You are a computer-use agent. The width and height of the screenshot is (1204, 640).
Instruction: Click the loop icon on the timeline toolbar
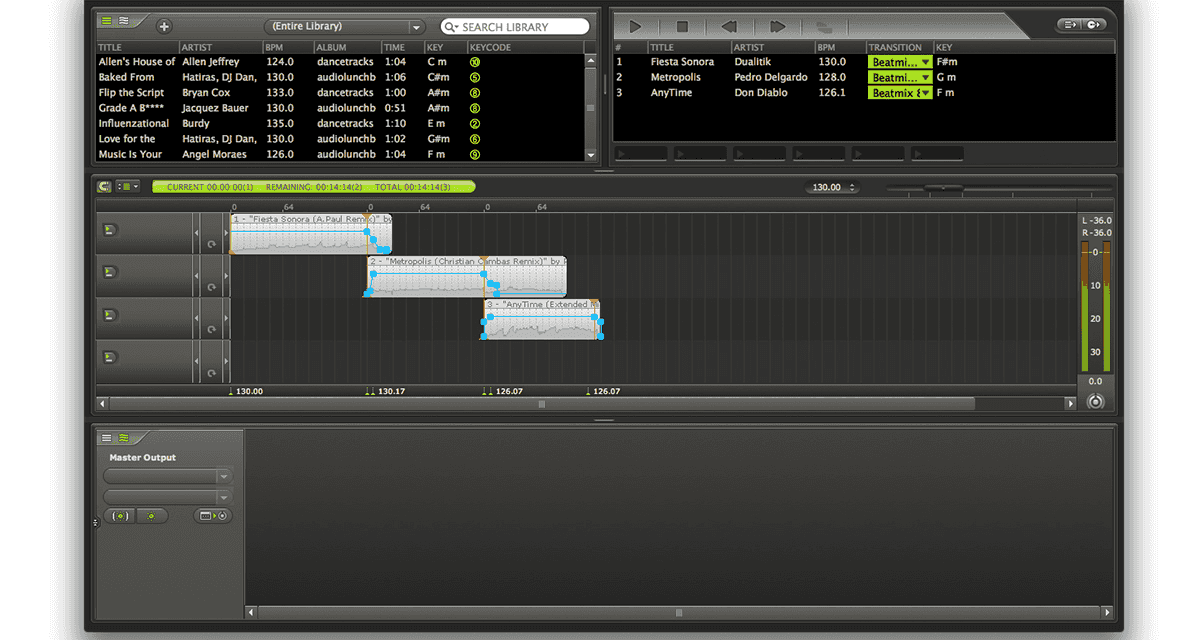click(104, 186)
